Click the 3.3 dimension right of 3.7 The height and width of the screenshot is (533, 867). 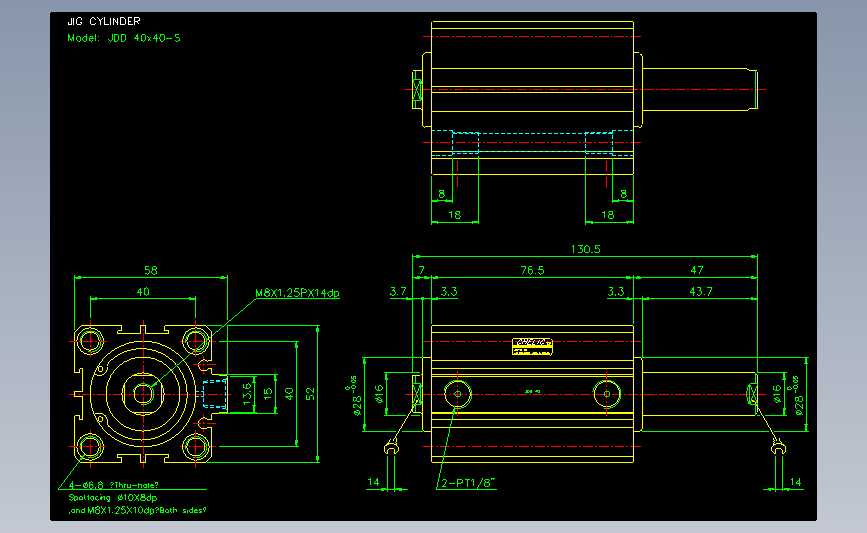449,291
